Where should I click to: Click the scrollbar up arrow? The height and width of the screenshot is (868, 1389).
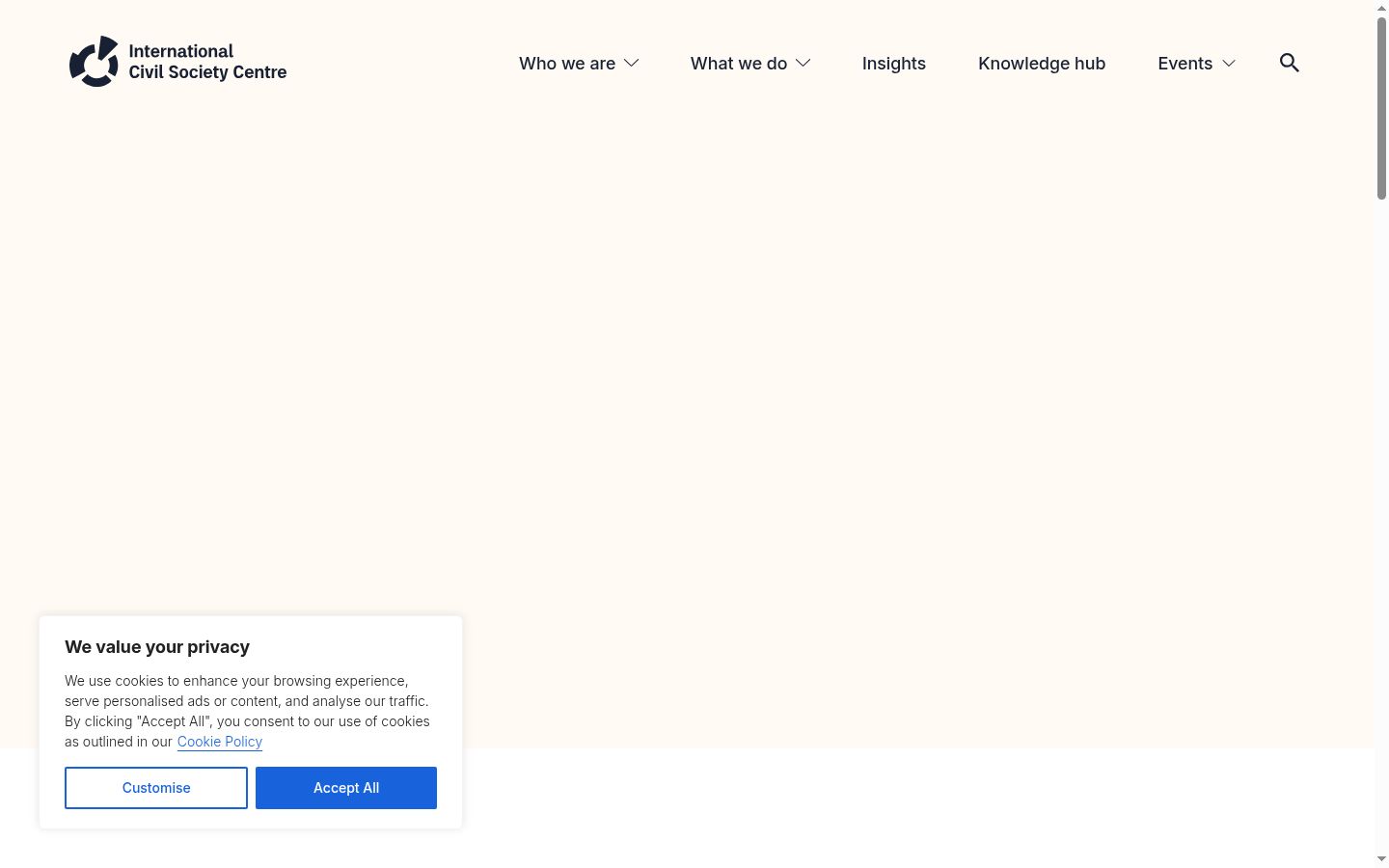[1381, 8]
